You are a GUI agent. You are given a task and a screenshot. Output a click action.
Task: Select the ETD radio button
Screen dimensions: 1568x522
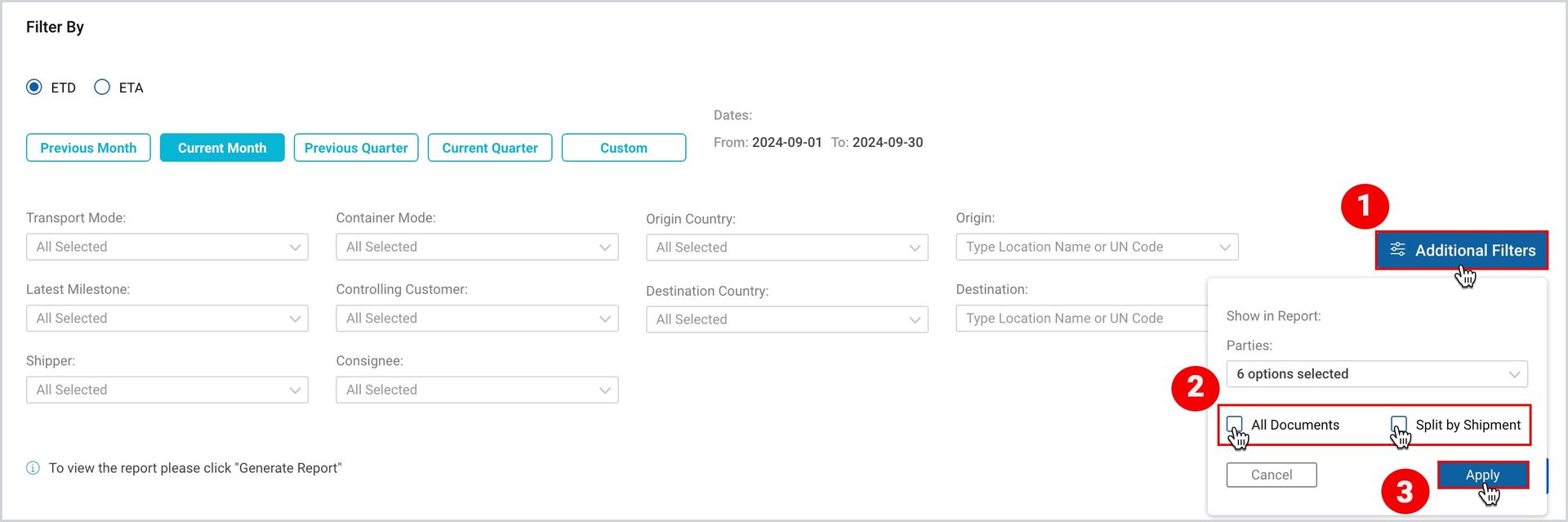pyautogui.click(x=34, y=87)
